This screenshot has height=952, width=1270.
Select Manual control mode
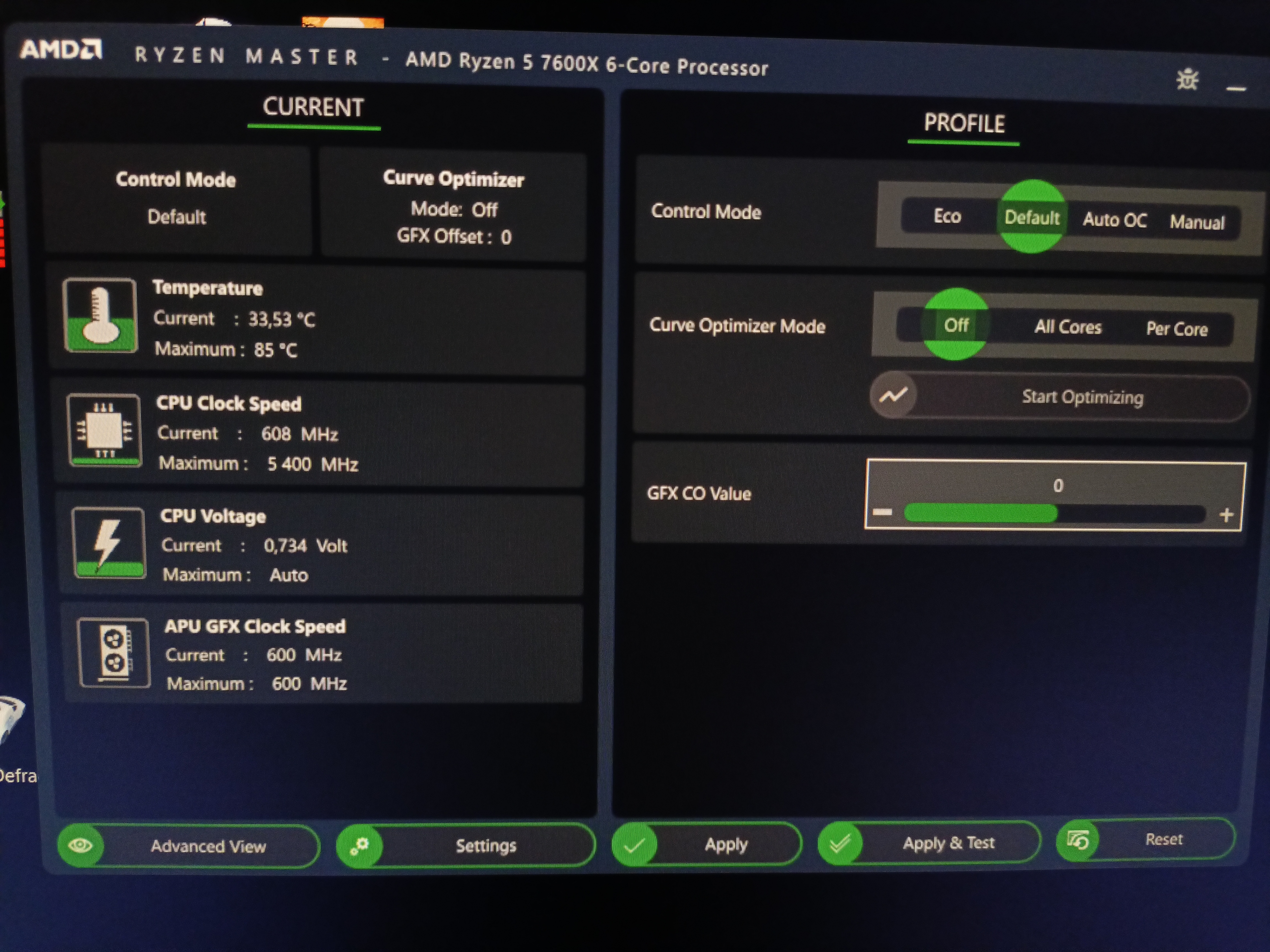click(1197, 222)
